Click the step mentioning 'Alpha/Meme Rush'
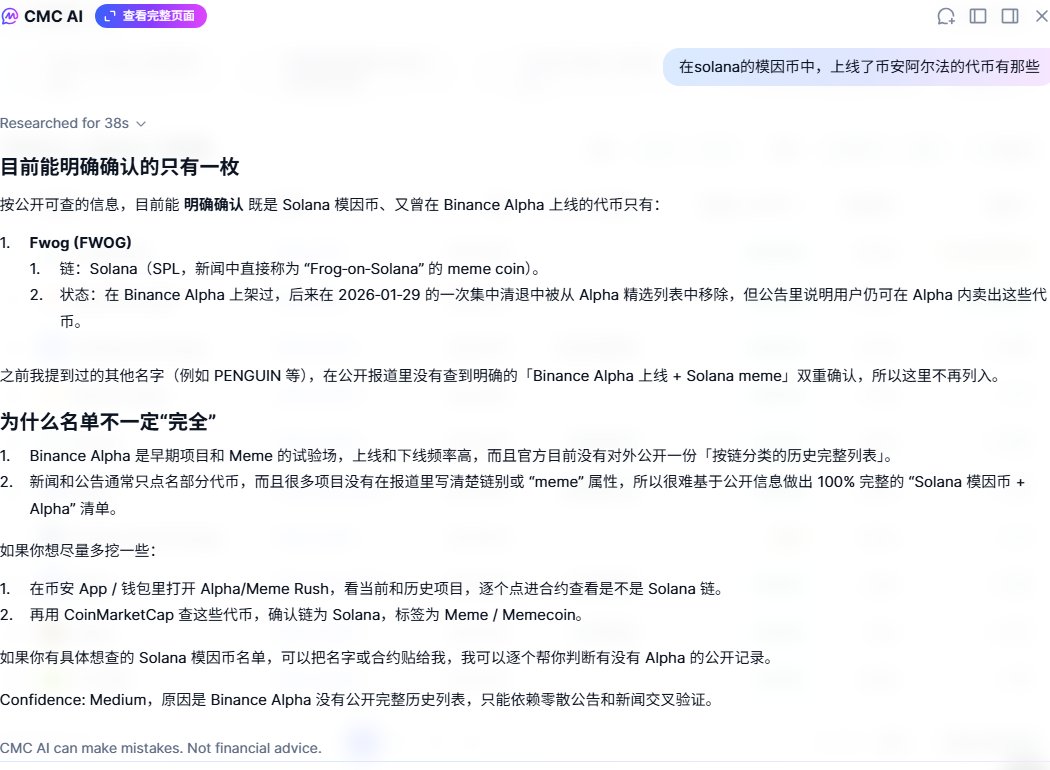This screenshot has height=770, width=1050. point(376,589)
